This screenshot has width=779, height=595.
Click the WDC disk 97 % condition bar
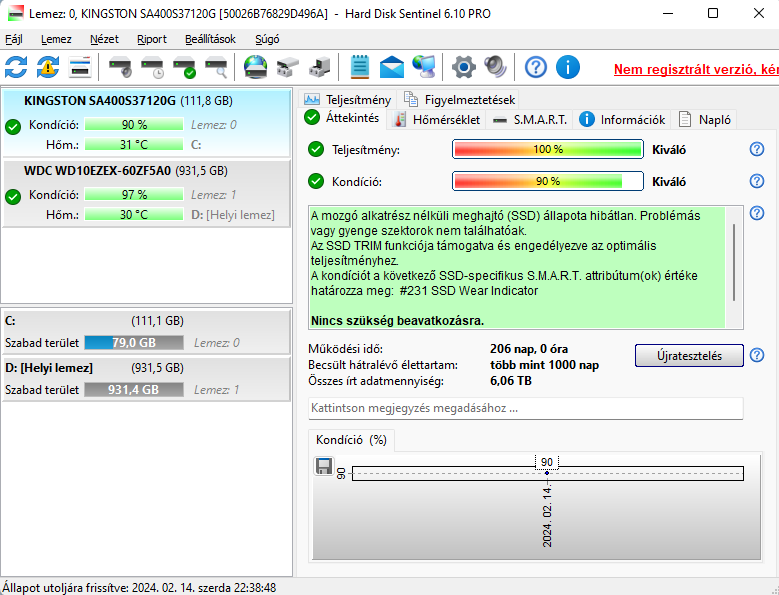(134, 195)
